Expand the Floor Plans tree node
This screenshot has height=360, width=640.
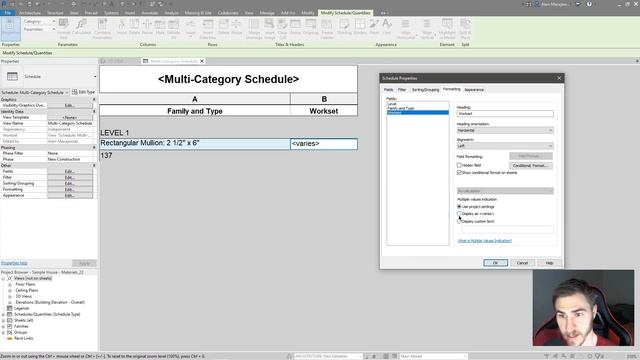point(10,284)
